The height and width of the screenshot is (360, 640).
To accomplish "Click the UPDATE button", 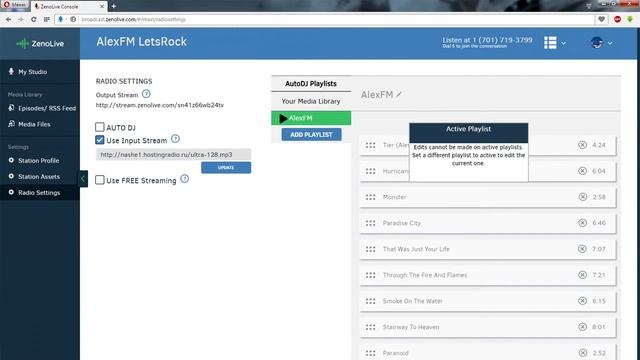I will point(226,167).
